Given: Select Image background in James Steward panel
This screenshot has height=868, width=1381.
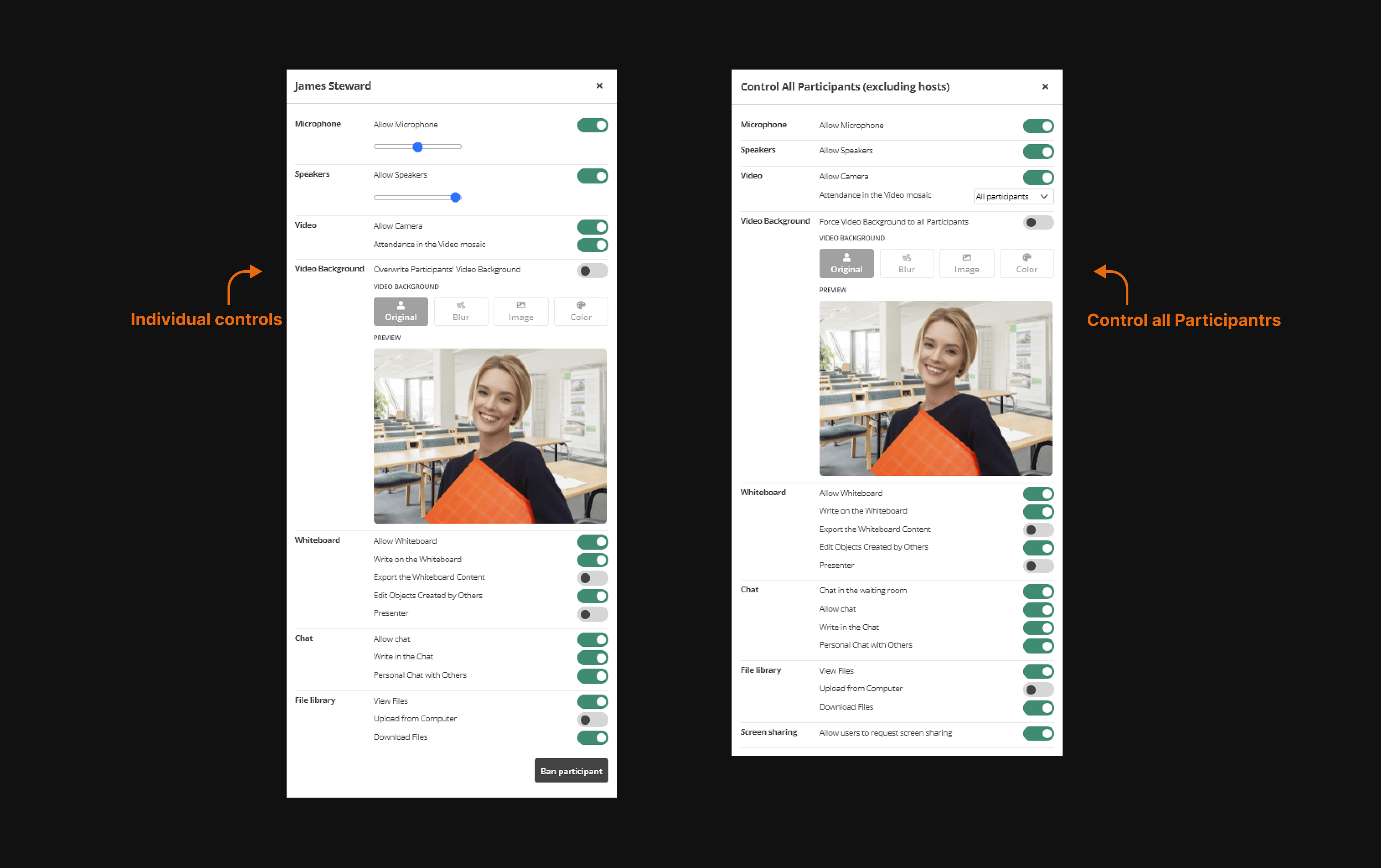Looking at the screenshot, I should click(521, 311).
